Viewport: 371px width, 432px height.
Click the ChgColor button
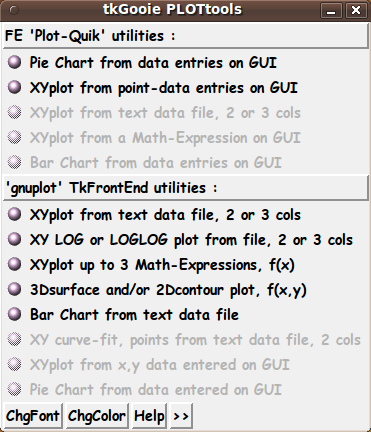[97, 416]
